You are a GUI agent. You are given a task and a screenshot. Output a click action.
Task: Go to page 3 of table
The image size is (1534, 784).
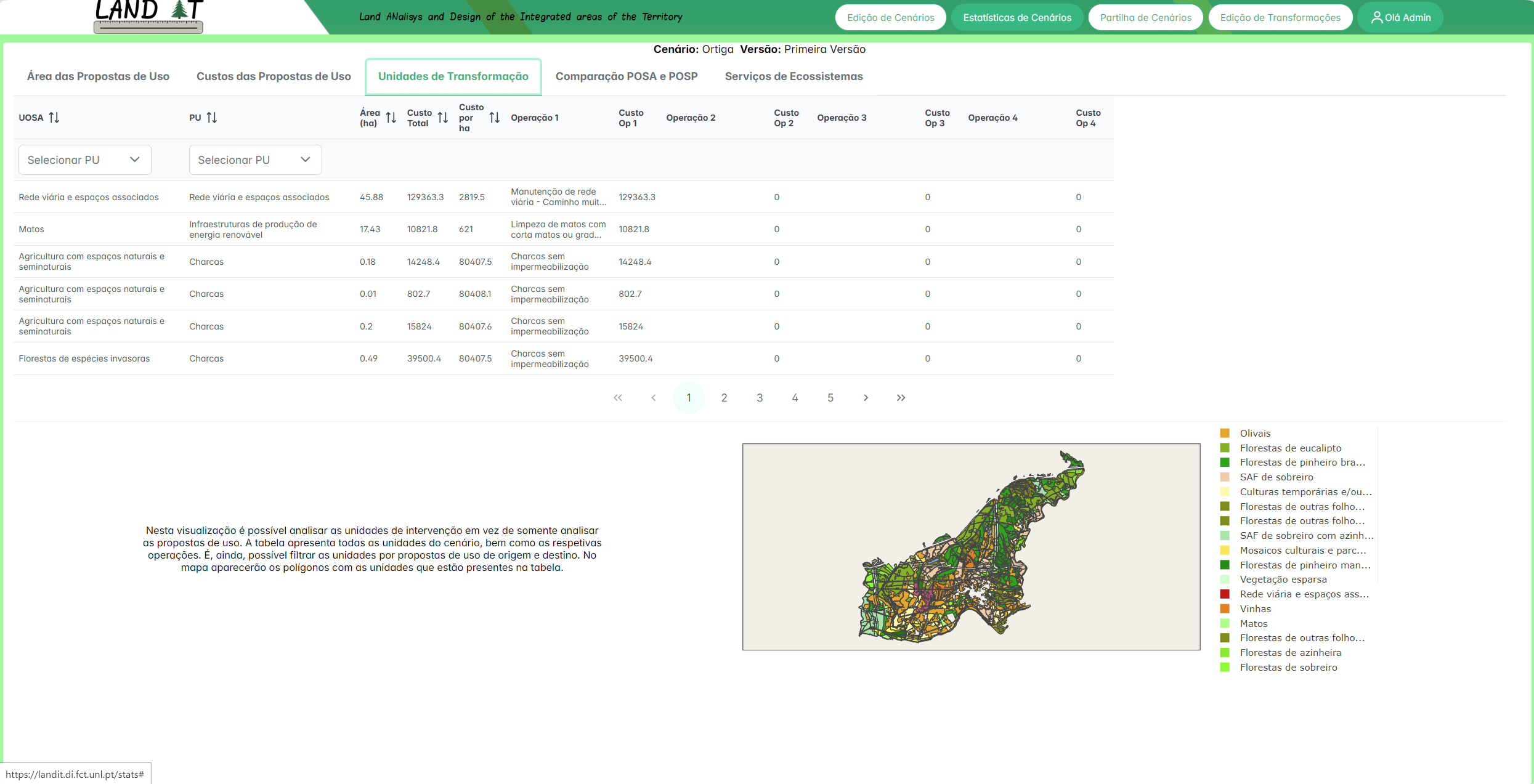760,398
